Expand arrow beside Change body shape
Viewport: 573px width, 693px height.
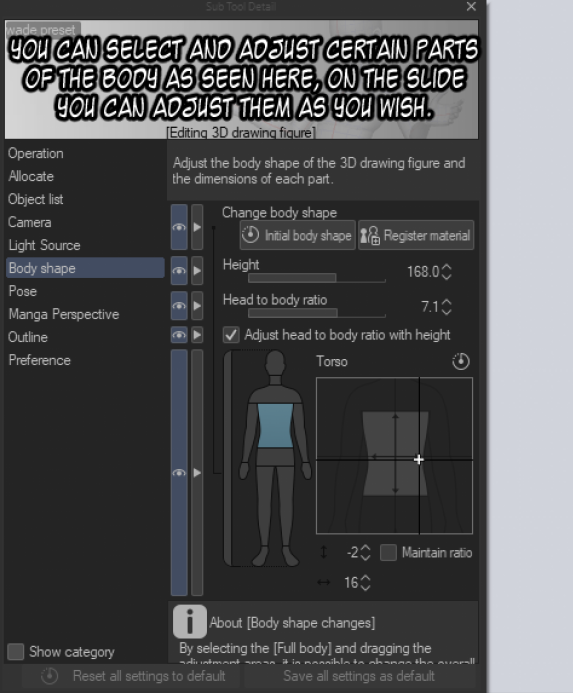point(197,227)
